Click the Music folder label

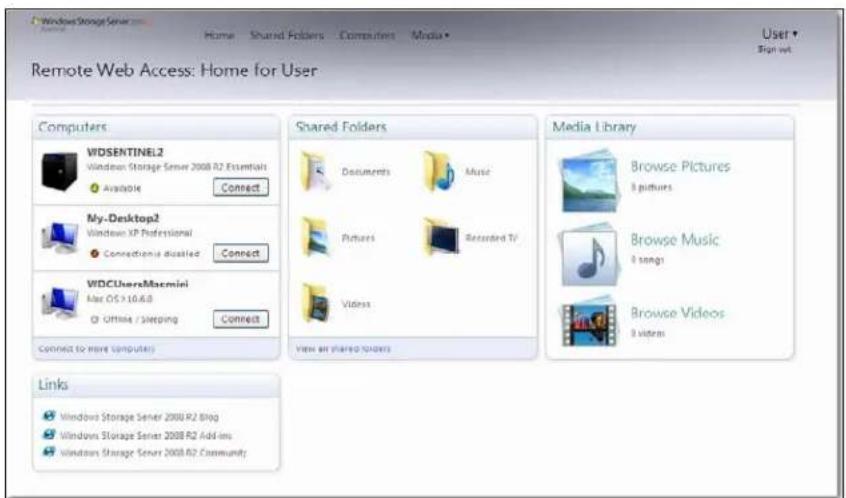pos(477,172)
